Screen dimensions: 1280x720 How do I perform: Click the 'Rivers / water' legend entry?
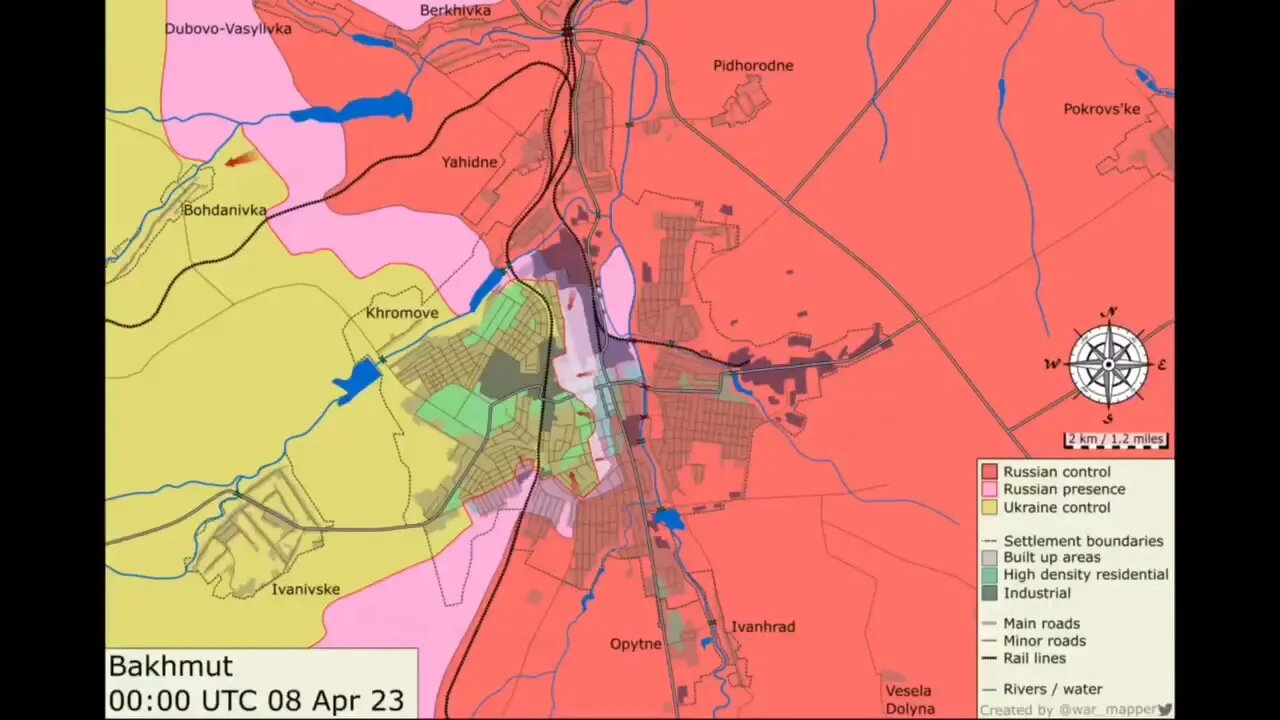coord(1042,689)
